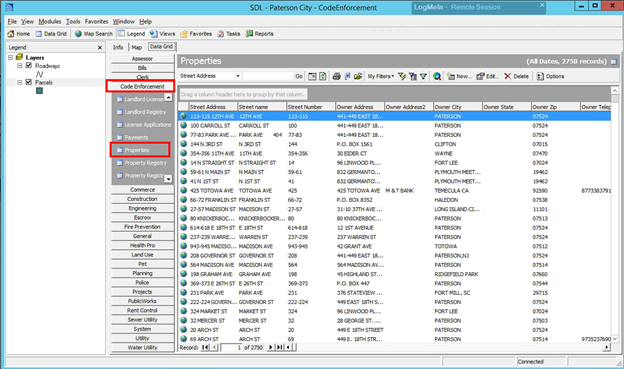
Task: Click the filter builder icon
Action: (413, 76)
